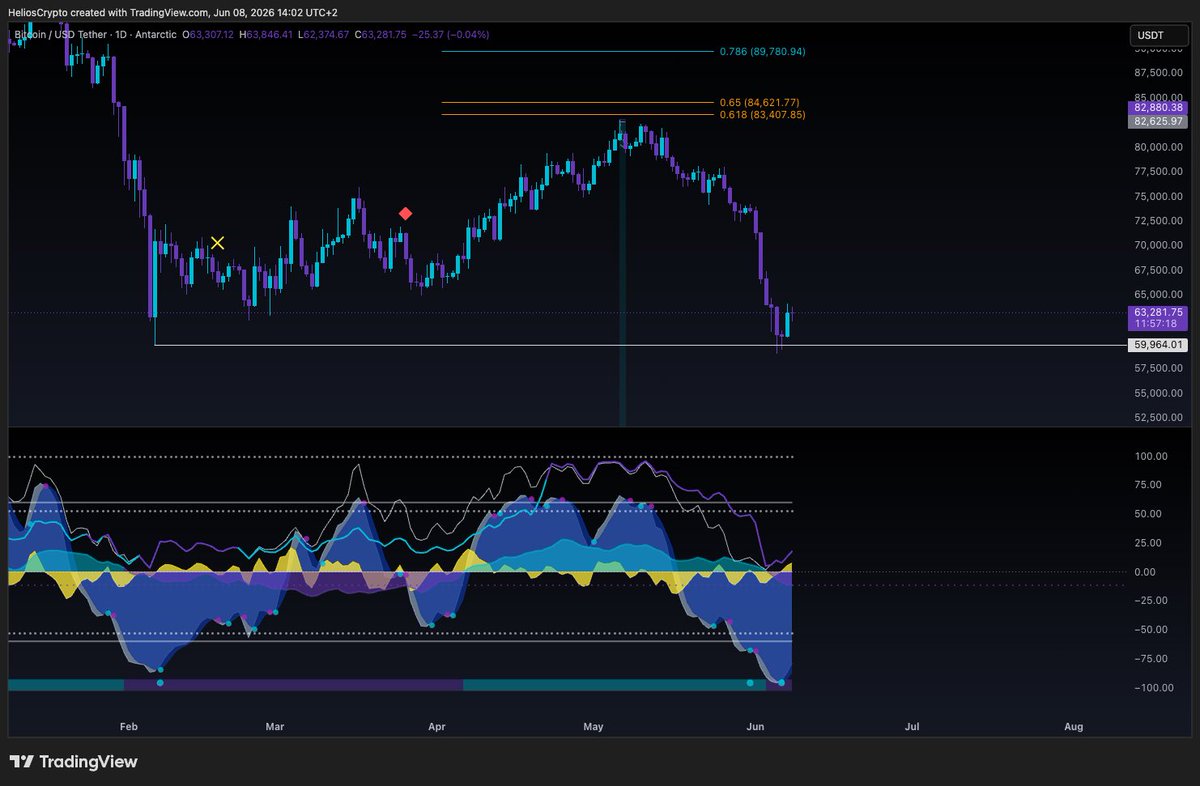Click the 75.00 oscillator scale value
Viewport: 1200px width, 786px height.
(x=1150, y=485)
